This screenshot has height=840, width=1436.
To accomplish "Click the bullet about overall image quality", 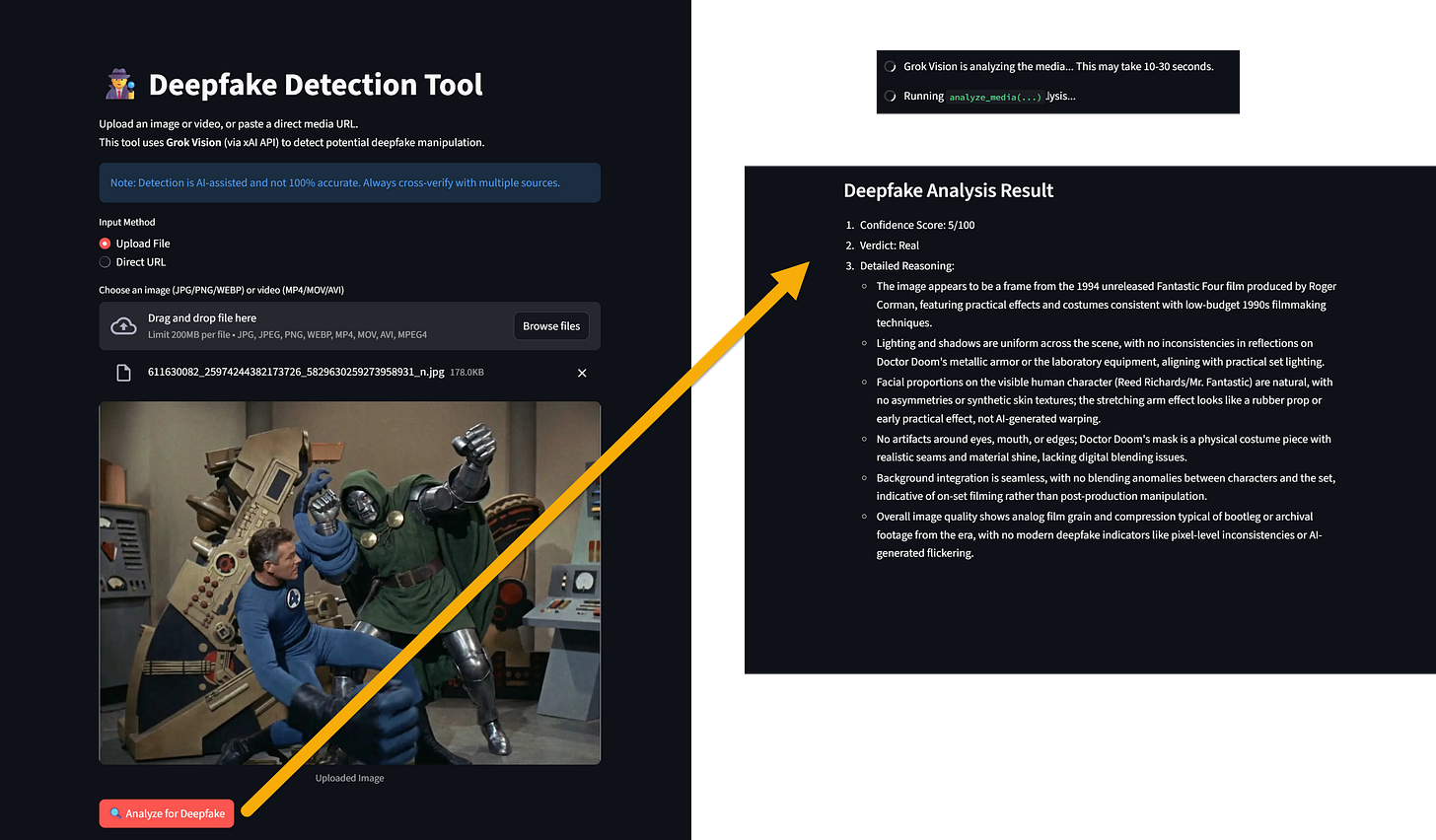I will point(1099,535).
